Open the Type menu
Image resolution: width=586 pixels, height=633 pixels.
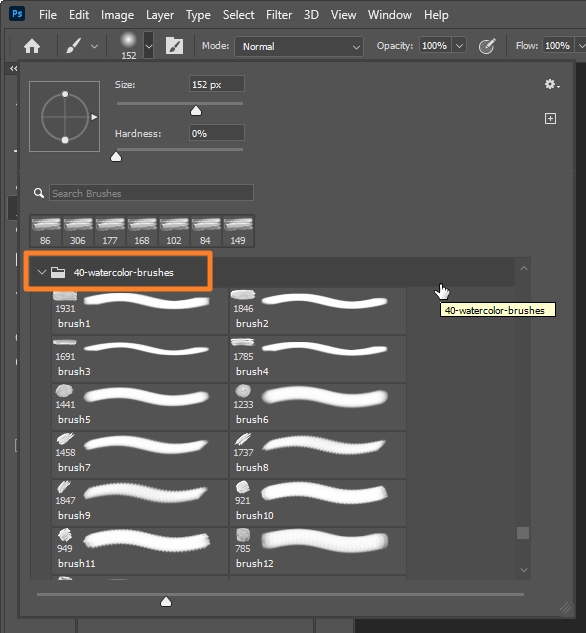tap(198, 15)
